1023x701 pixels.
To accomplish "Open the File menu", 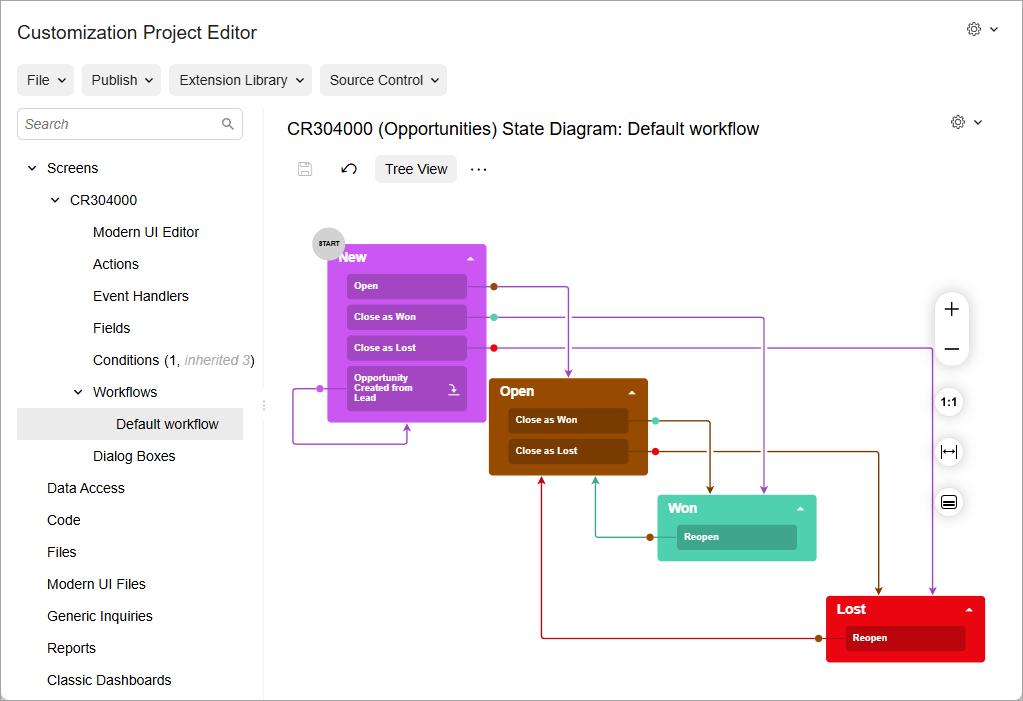I will pos(46,80).
